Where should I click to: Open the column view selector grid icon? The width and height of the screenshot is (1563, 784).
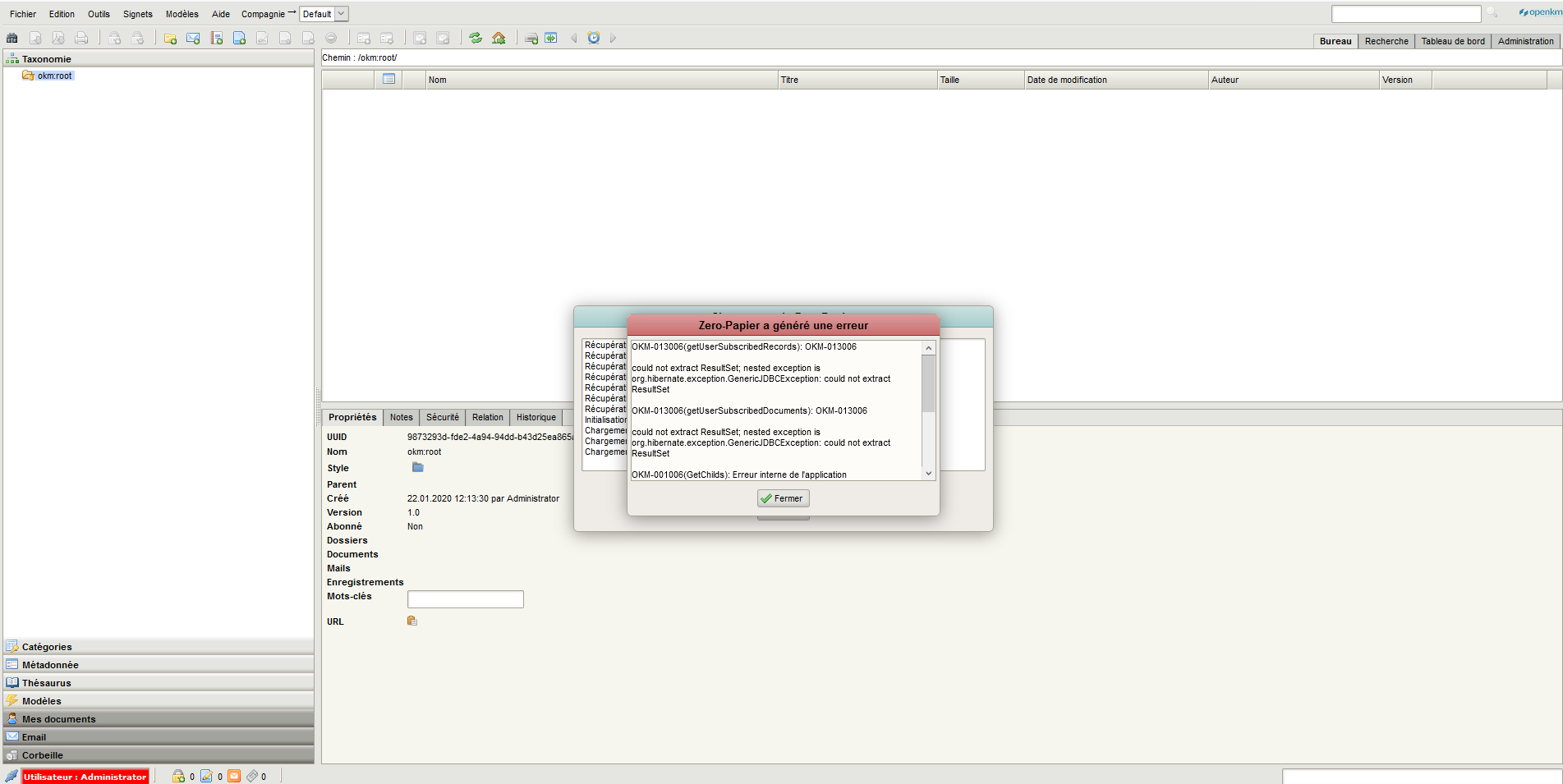388,79
